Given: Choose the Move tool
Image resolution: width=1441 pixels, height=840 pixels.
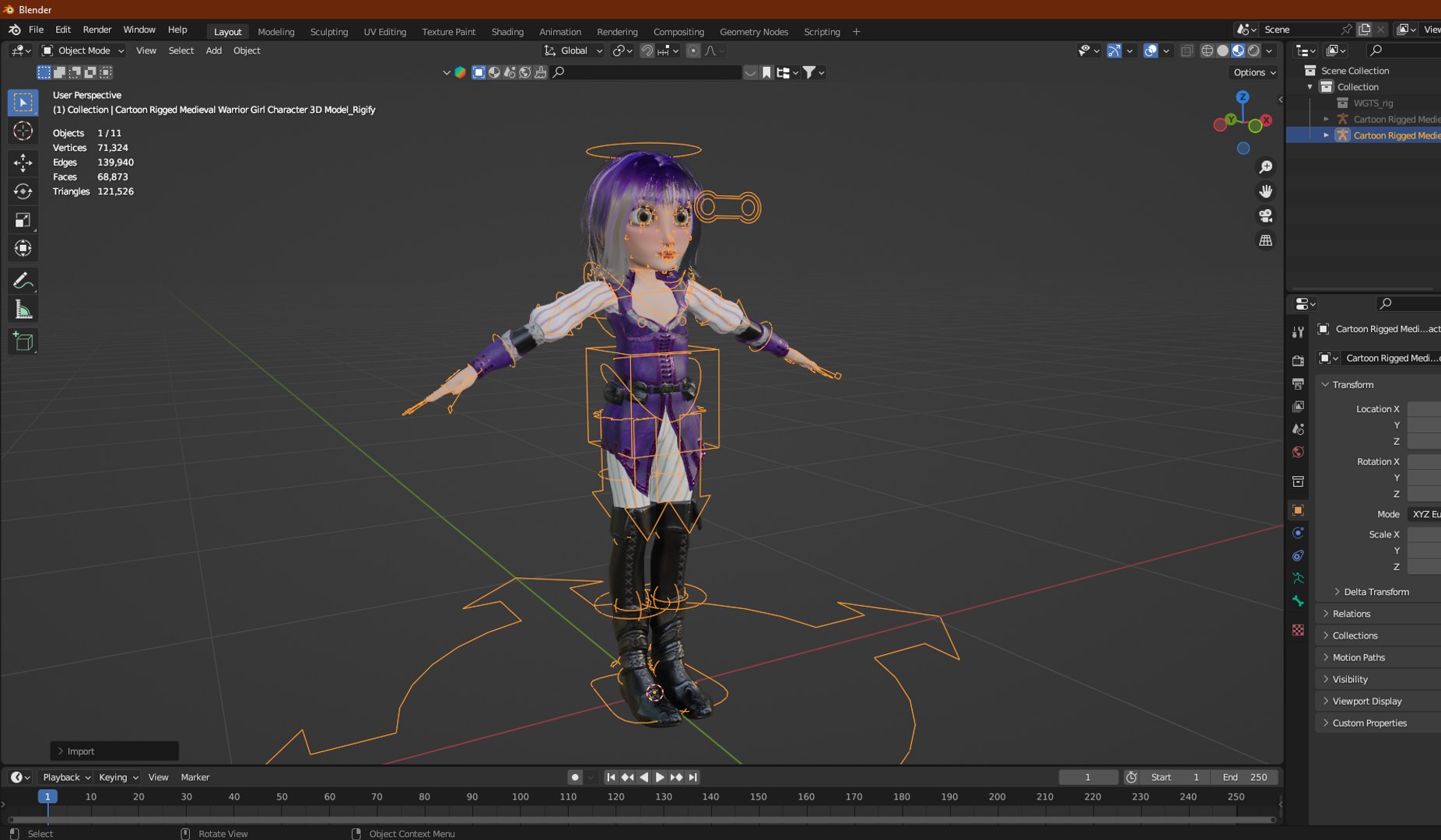Looking at the screenshot, I should point(23,162).
